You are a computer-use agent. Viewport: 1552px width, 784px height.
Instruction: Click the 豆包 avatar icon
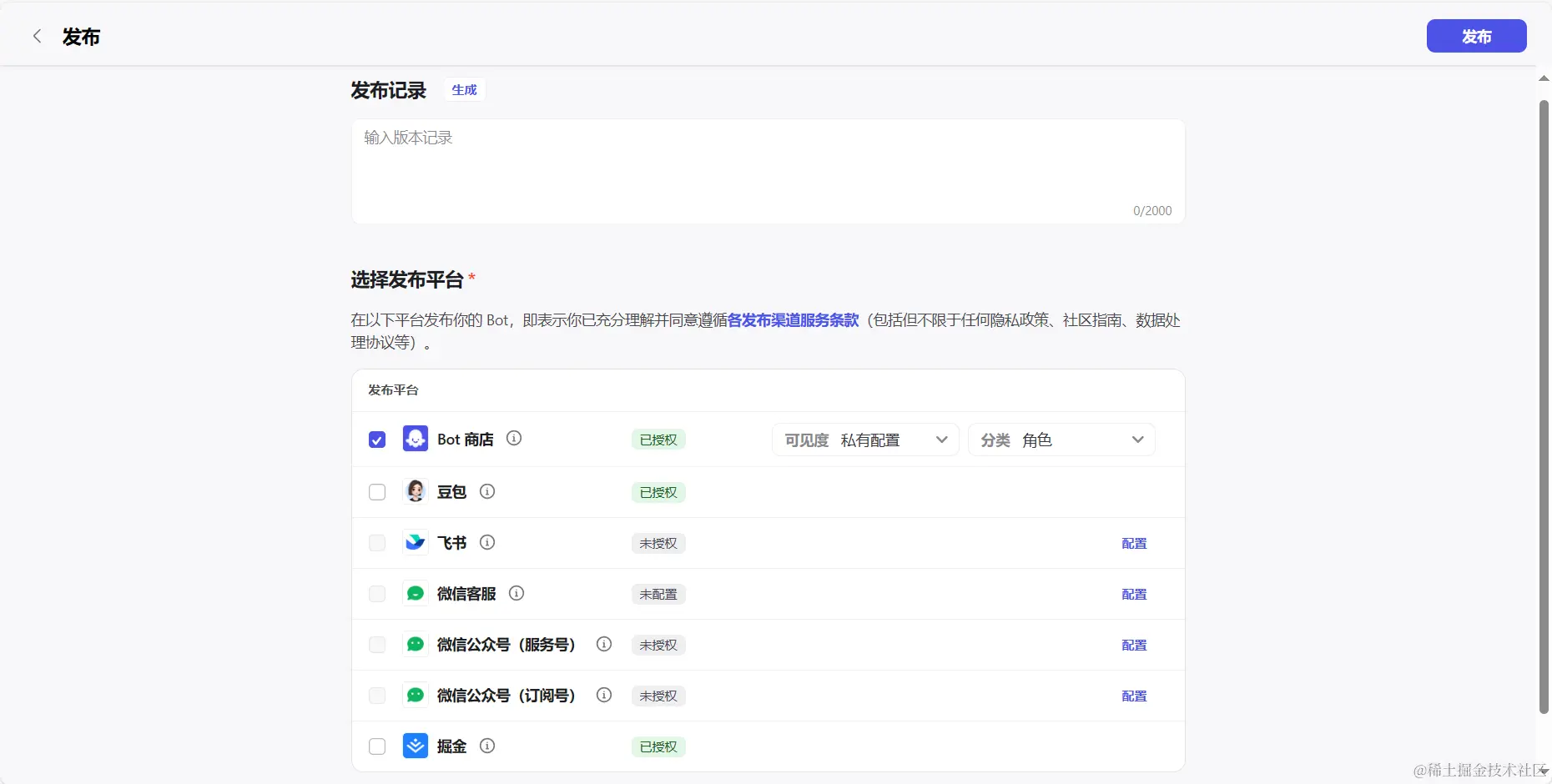[416, 491]
